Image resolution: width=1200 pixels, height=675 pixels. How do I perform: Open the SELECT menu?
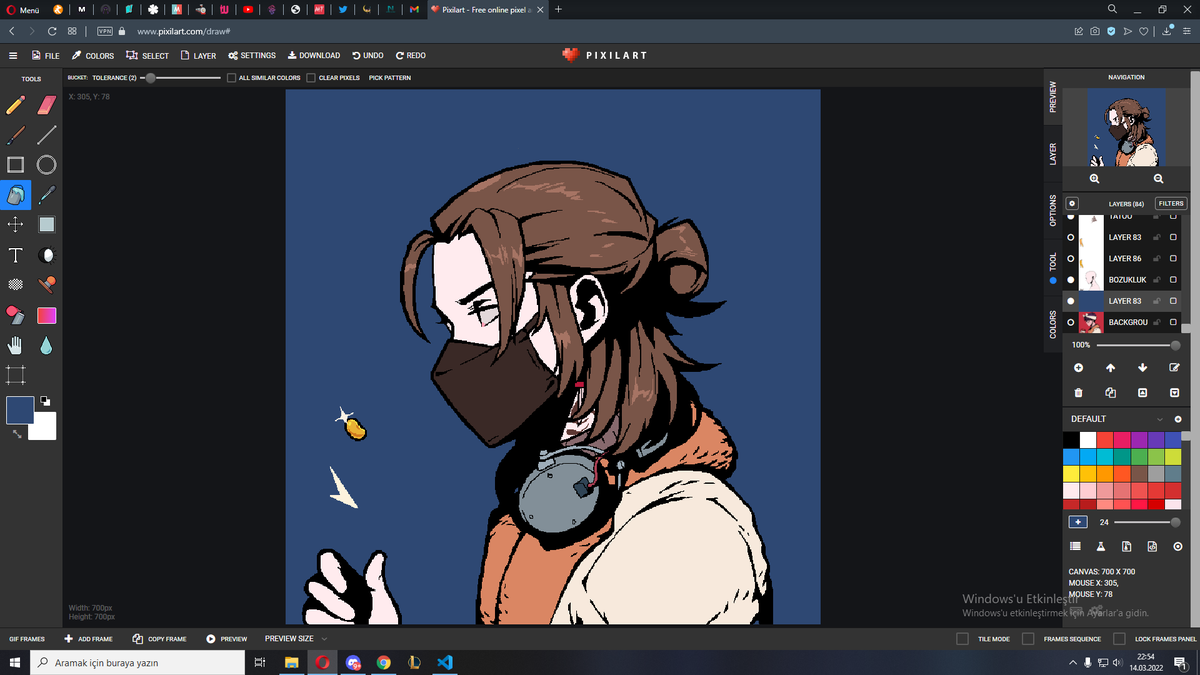pyautogui.click(x=148, y=56)
